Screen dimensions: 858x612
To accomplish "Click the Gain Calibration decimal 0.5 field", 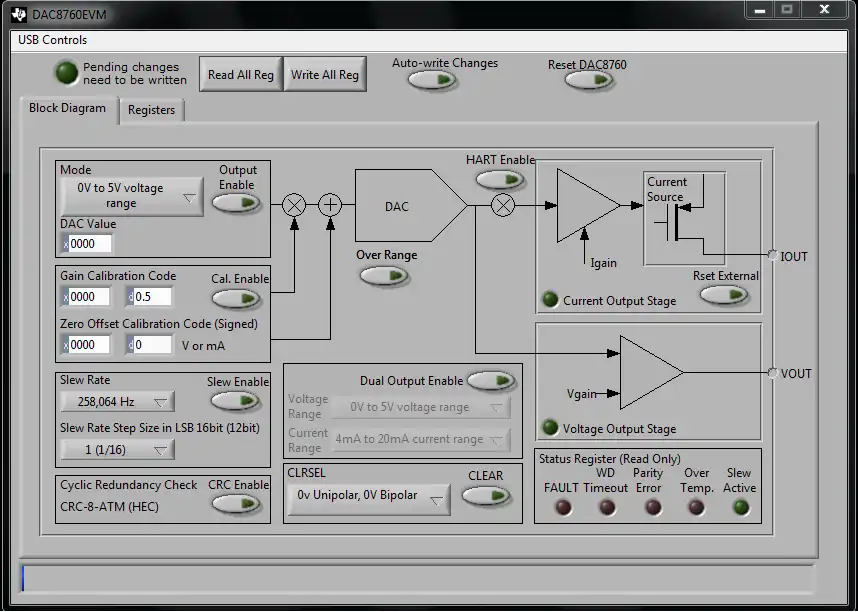I will (149, 297).
